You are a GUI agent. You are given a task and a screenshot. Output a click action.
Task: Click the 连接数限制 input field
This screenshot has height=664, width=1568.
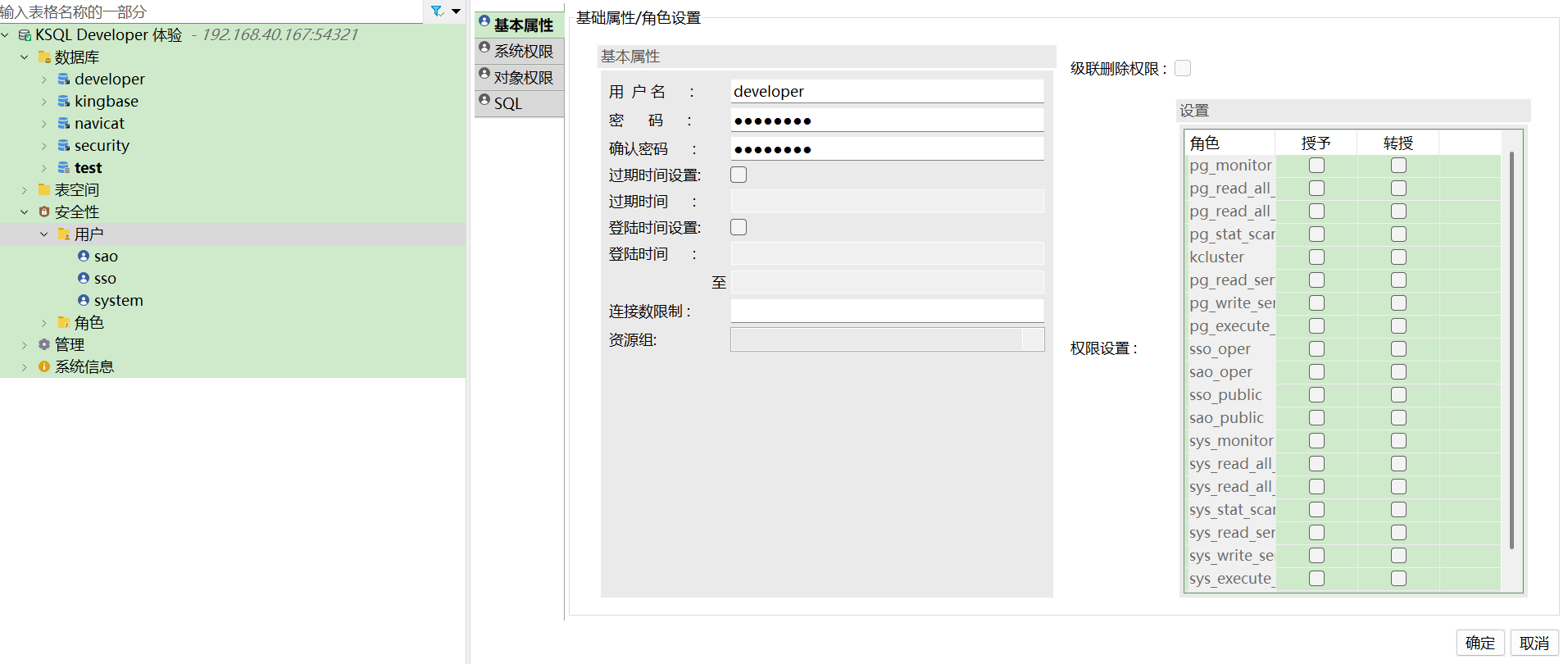coord(887,312)
